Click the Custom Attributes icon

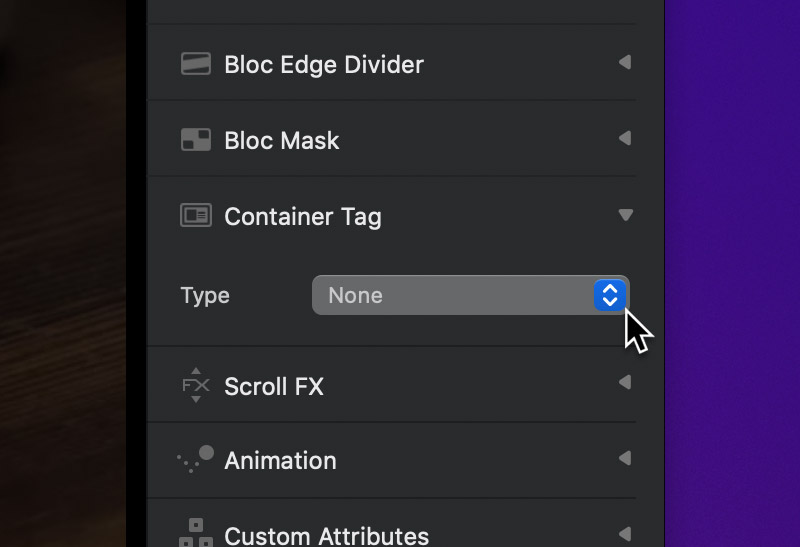[196, 532]
